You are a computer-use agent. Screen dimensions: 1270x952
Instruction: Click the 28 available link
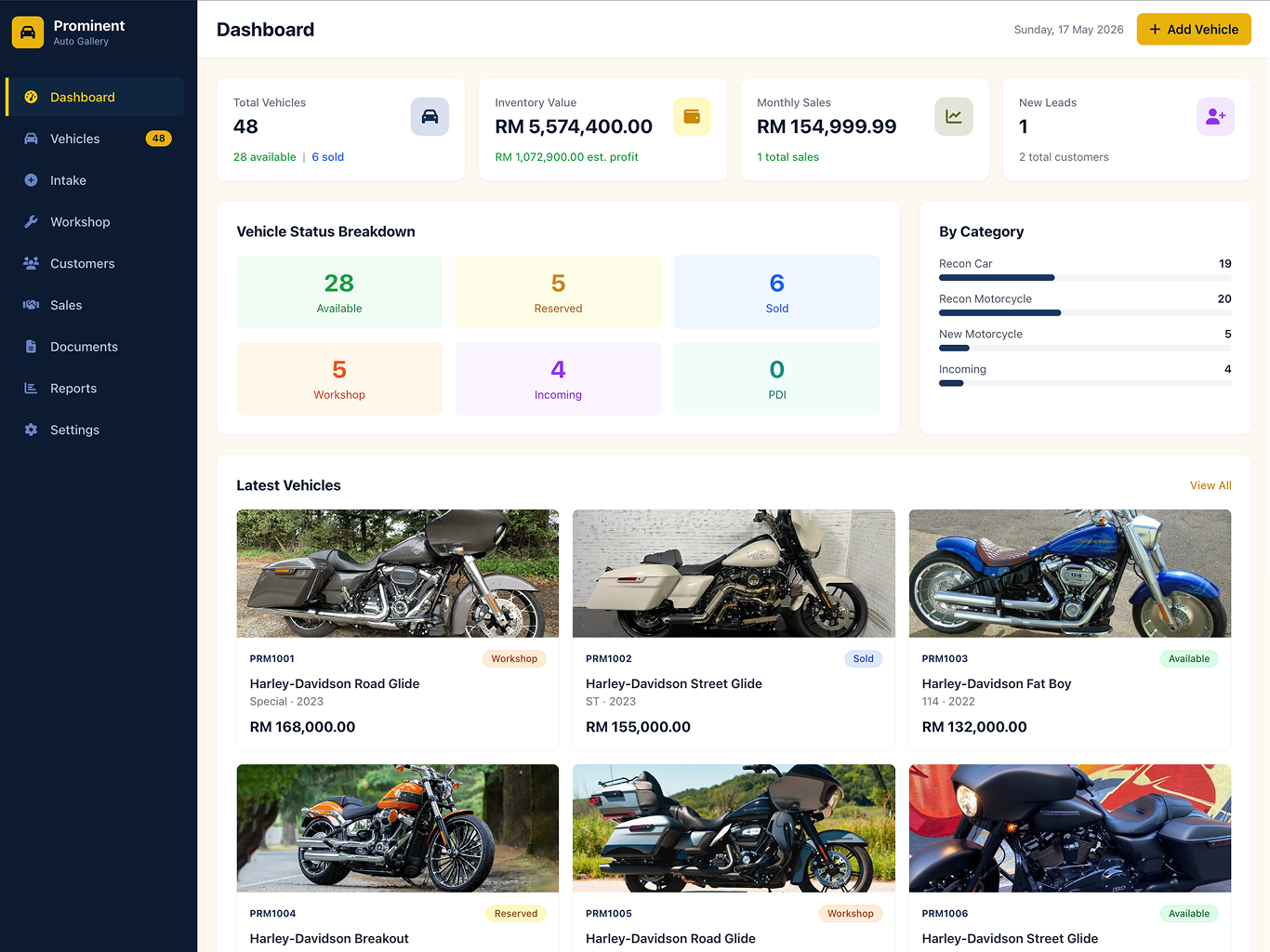pos(265,157)
